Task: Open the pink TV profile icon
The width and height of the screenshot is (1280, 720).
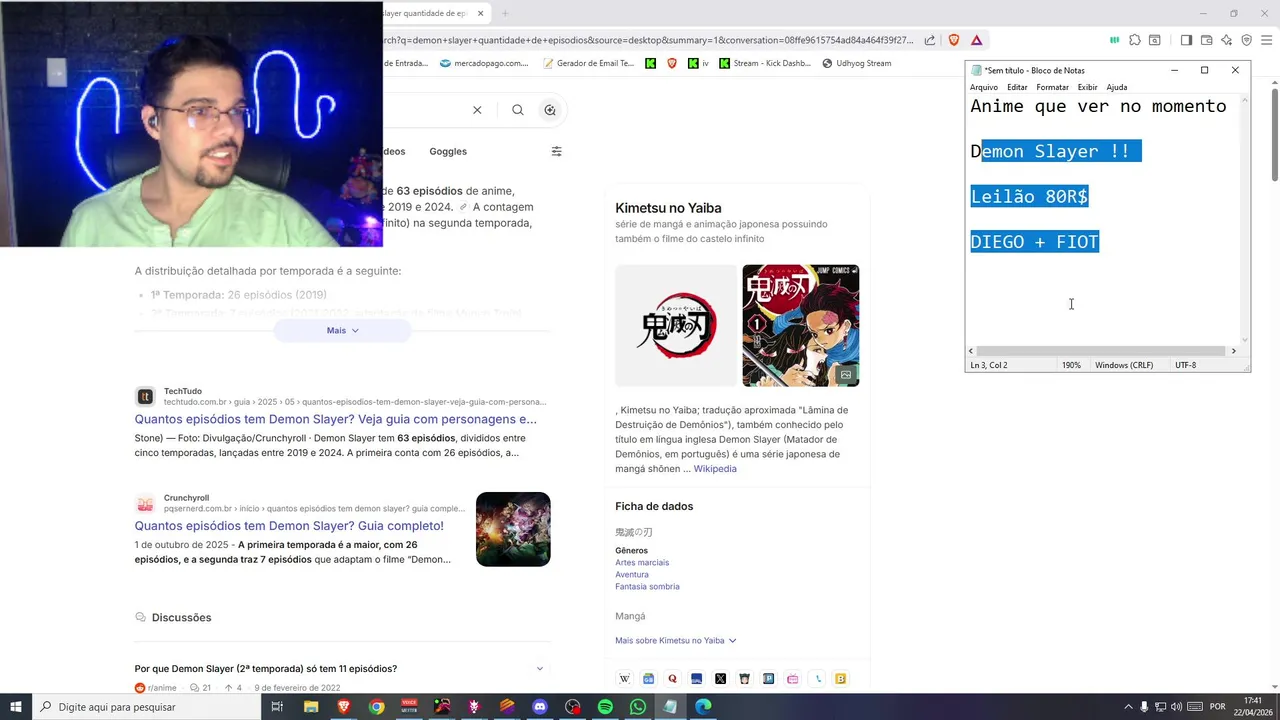Action: (x=792, y=678)
